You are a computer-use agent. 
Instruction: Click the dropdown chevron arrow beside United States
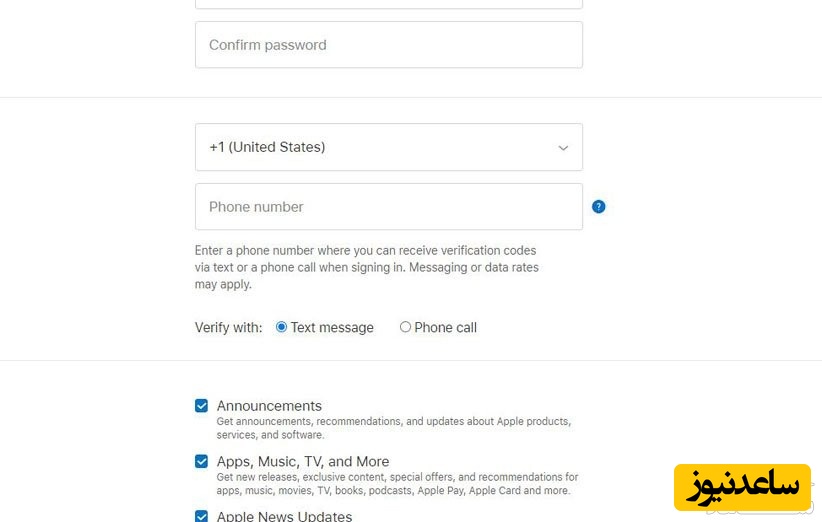click(x=563, y=148)
